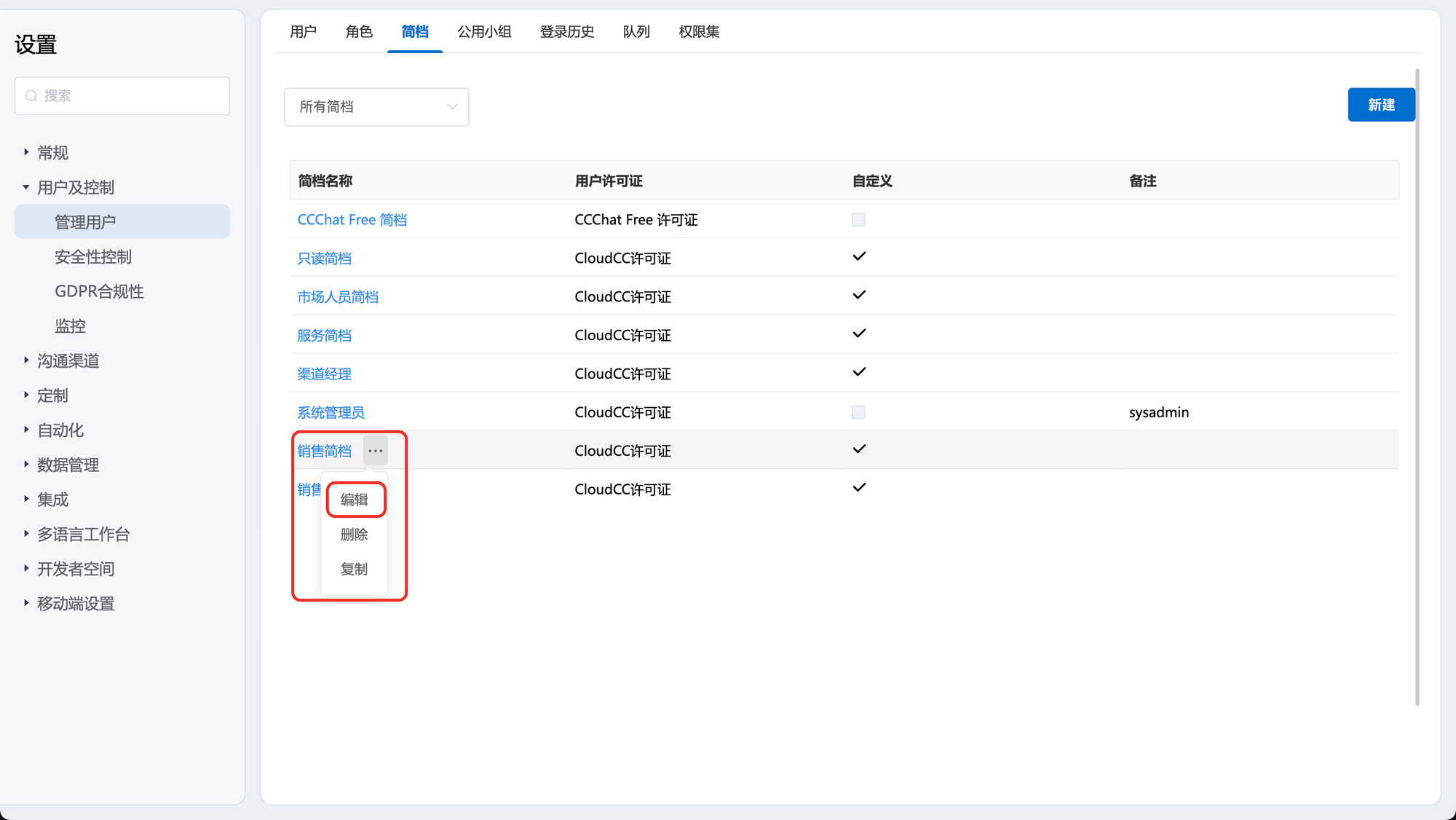Open the 登录历史 tab
Image resolution: width=1456 pixels, height=820 pixels.
pos(567,31)
